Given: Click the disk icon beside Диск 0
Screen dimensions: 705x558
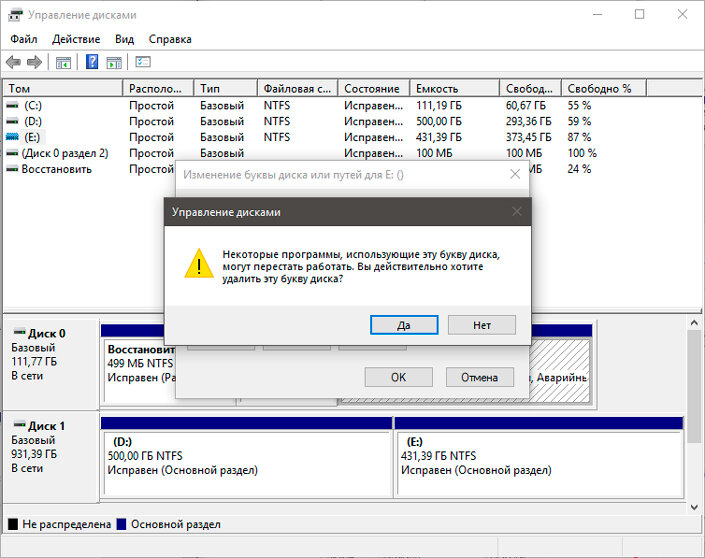Looking at the screenshot, I should point(20,332).
